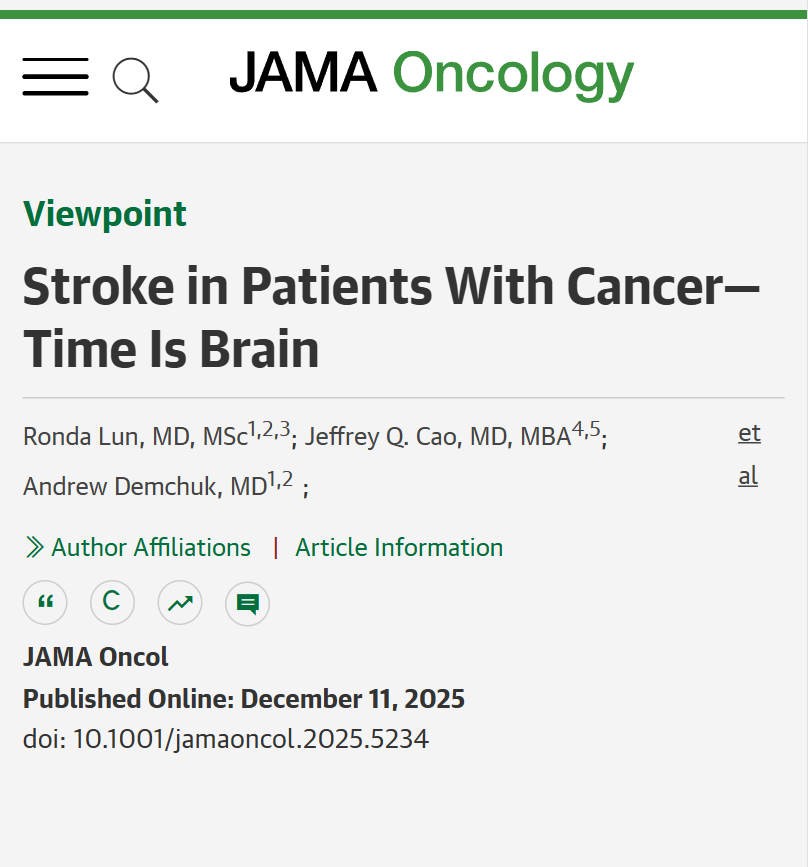The height and width of the screenshot is (867, 808).
Task: Select author Ronda Lun, MD, MSc
Action: coord(135,437)
